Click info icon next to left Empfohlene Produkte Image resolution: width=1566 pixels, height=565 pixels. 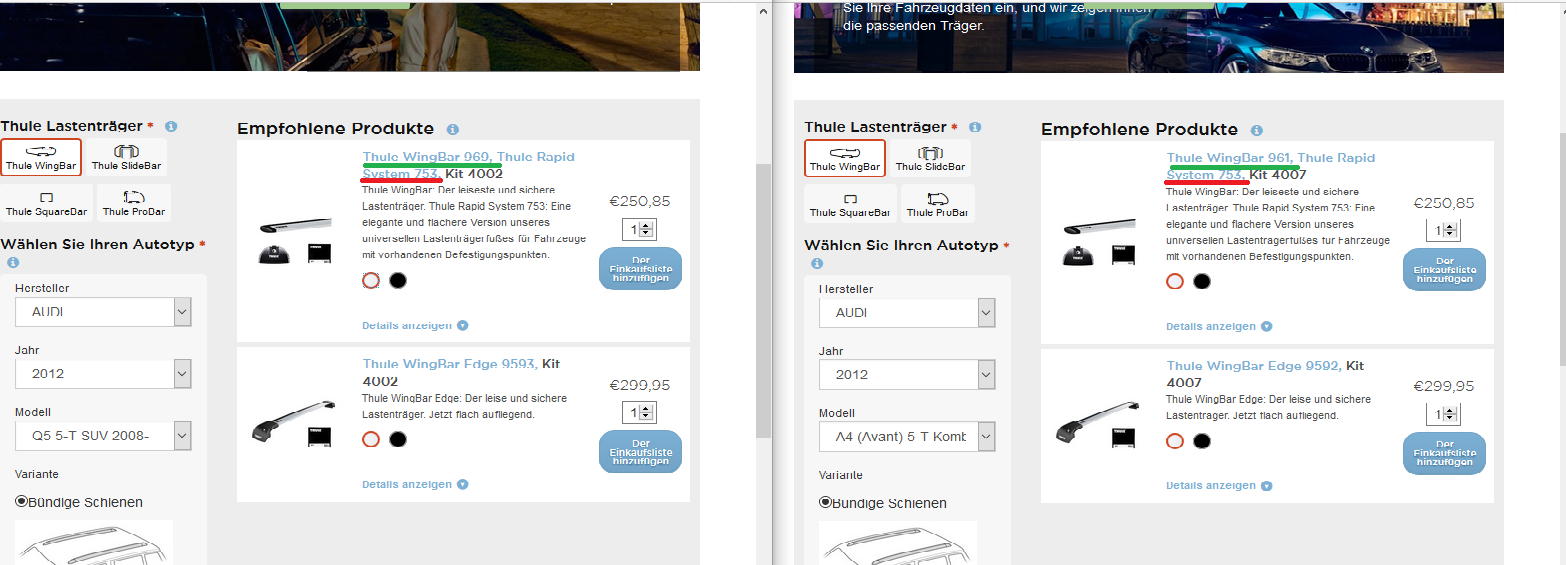[452, 129]
